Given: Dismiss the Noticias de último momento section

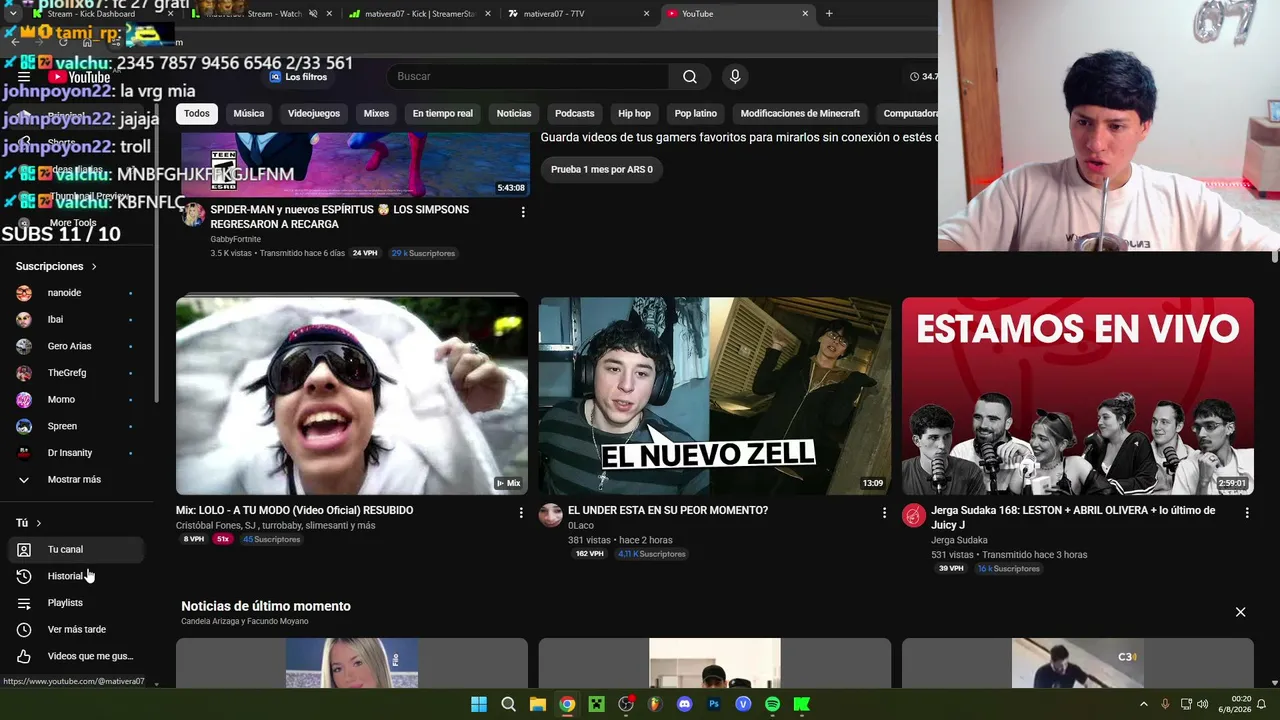Looking at the screenshot, I should coord(1240,612).
